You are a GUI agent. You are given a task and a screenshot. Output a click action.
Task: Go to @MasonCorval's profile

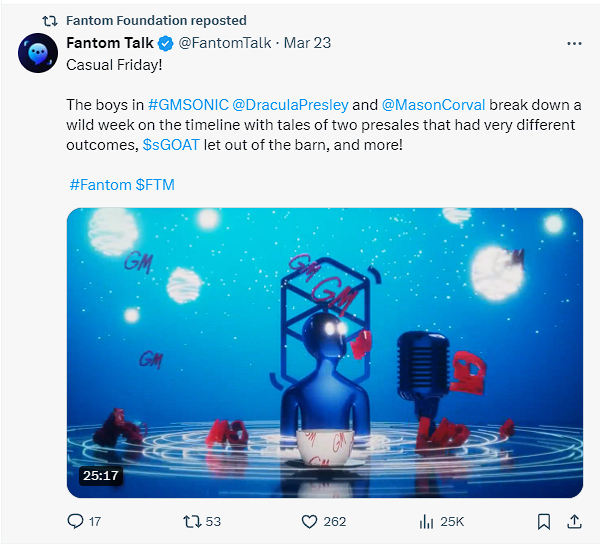click(433, 104)
